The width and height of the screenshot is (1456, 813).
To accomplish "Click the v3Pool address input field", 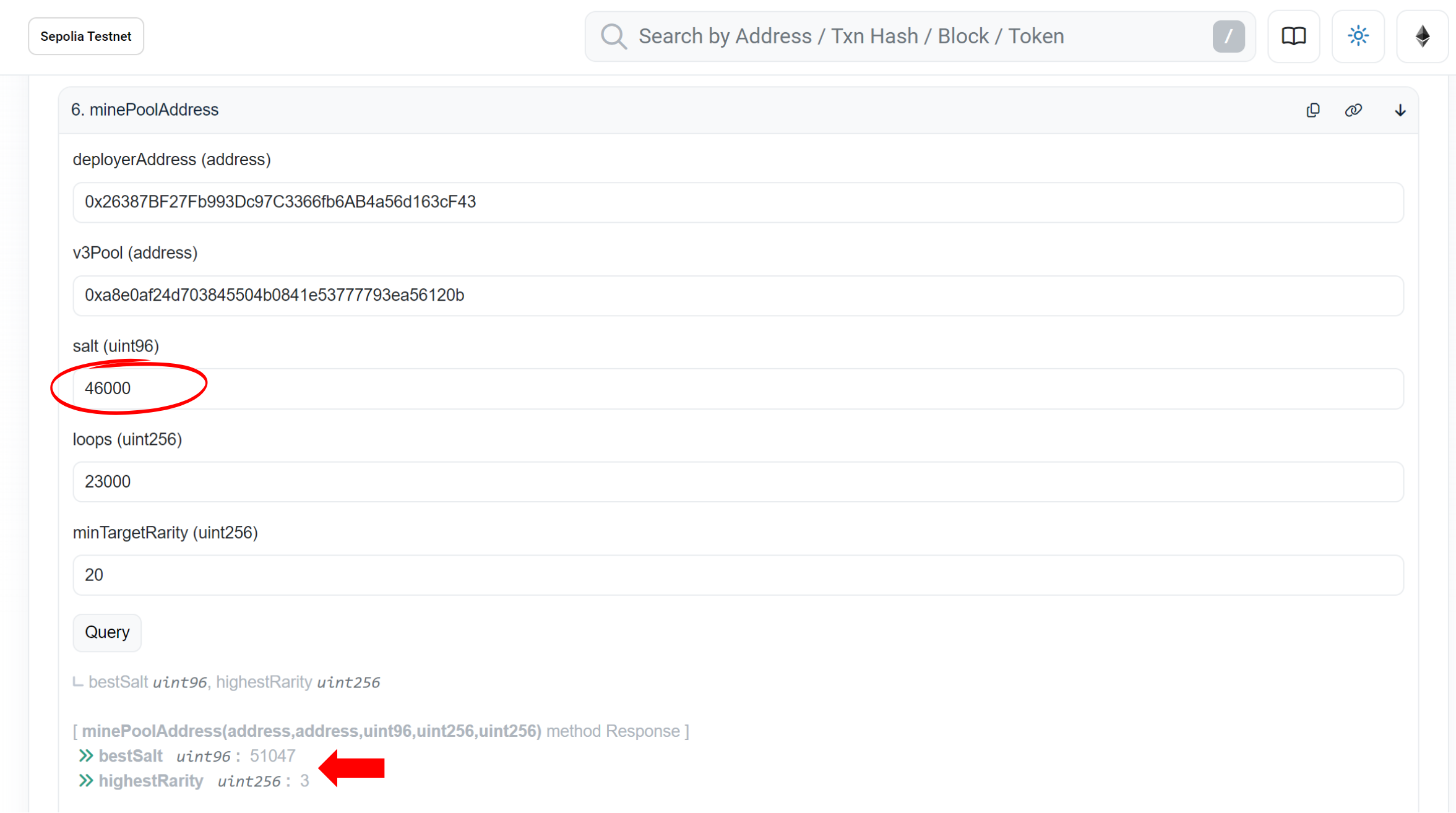I will [x=738, y=296].
